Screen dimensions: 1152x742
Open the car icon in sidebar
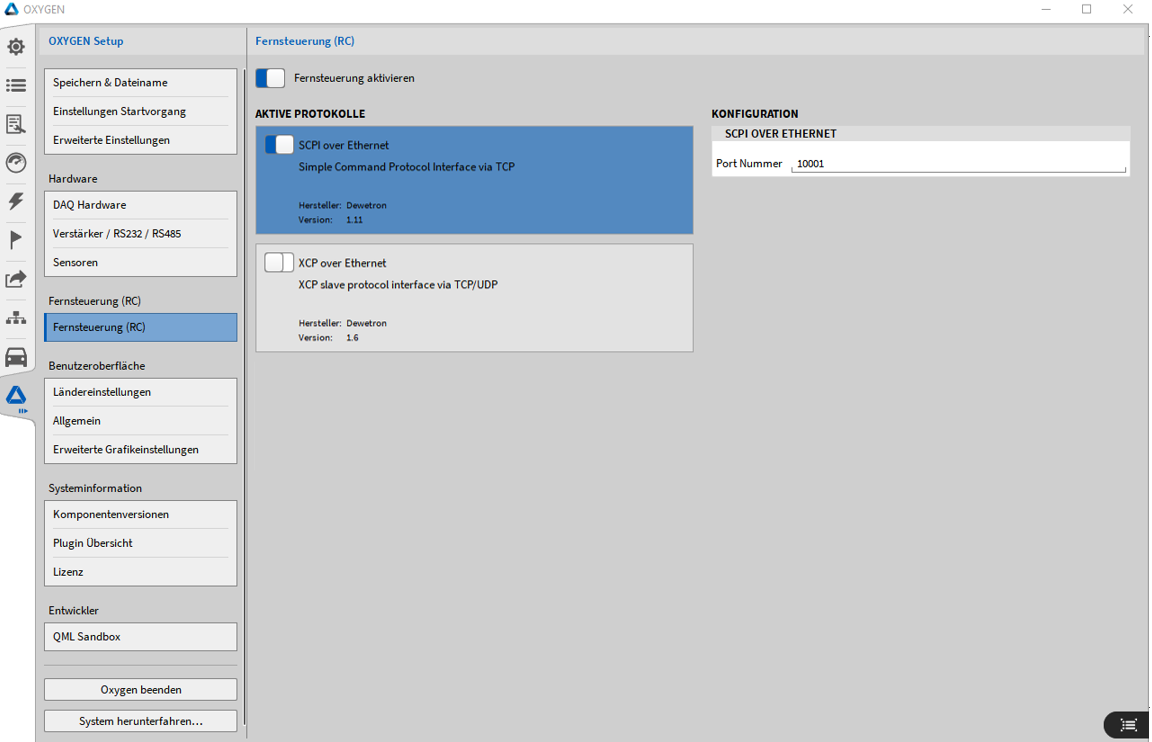tap(16, 357)
